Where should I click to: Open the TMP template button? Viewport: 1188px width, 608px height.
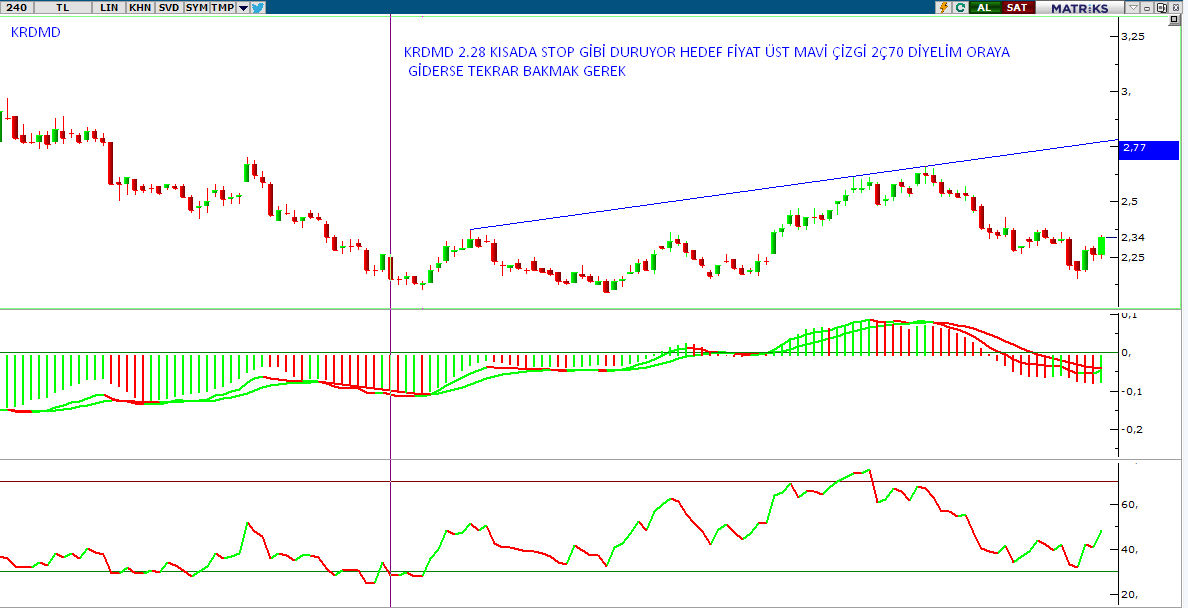[x=223, y=8]
